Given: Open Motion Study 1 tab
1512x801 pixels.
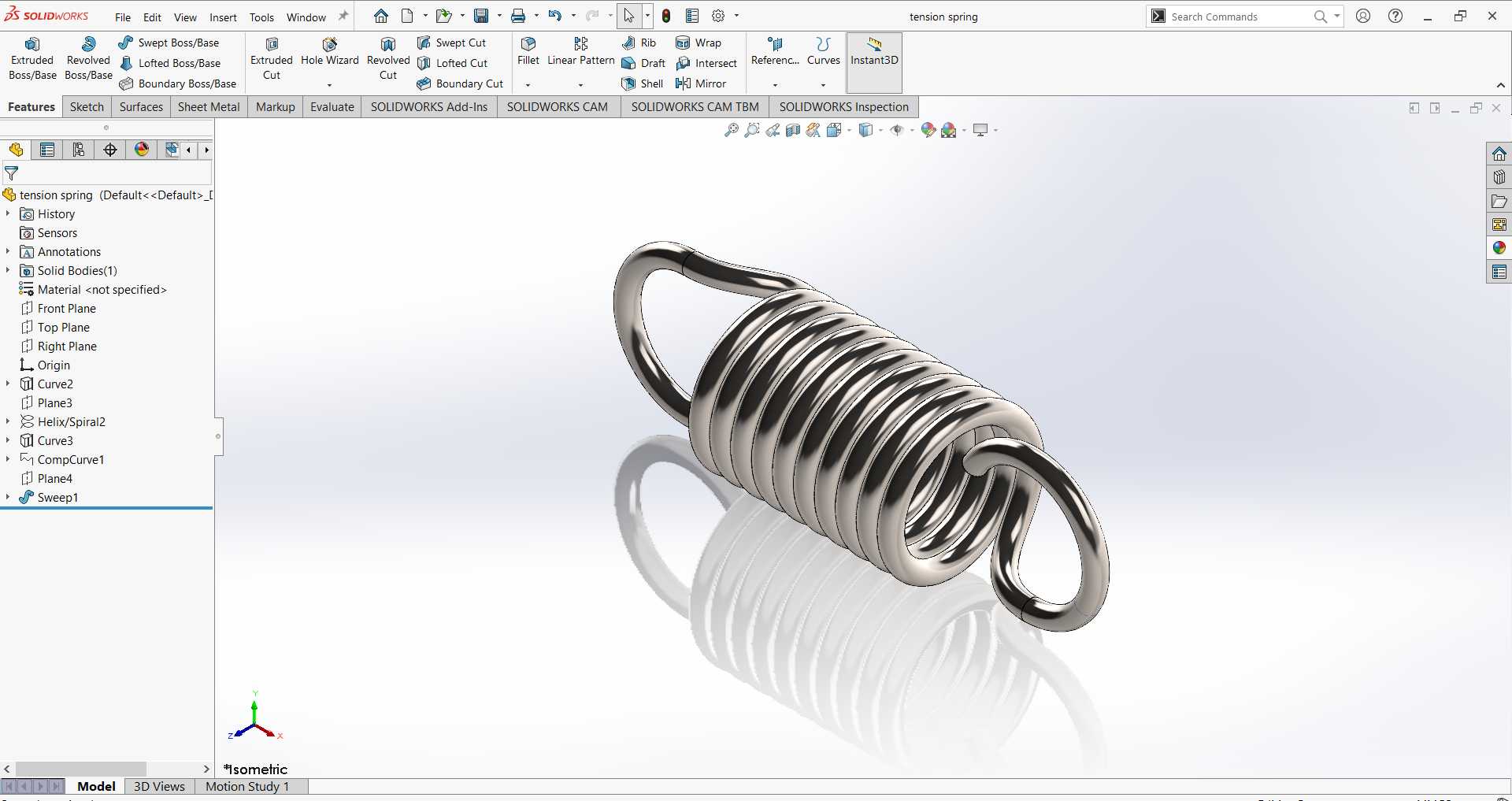Looking at the screenshot, I should tap(247, 786).
